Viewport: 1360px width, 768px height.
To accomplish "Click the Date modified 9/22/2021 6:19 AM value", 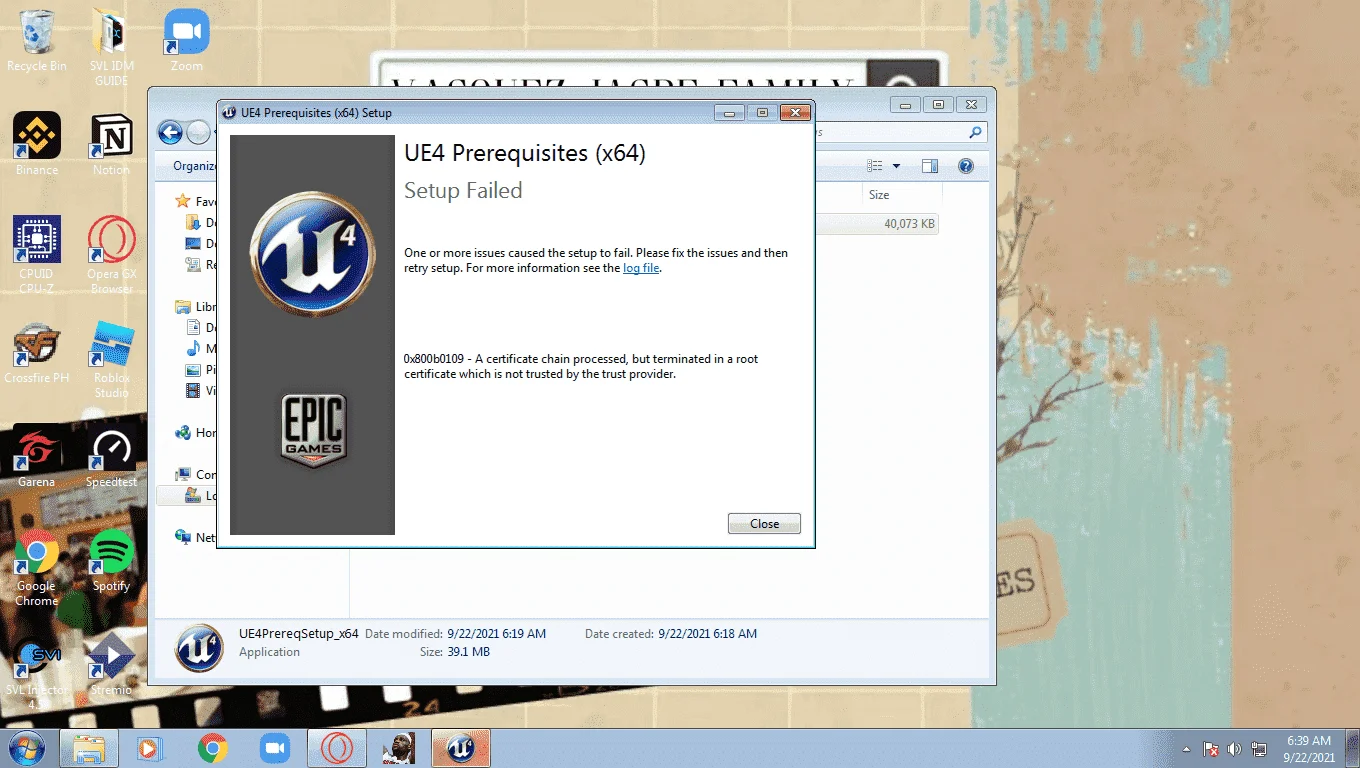I will click(497, 634).
